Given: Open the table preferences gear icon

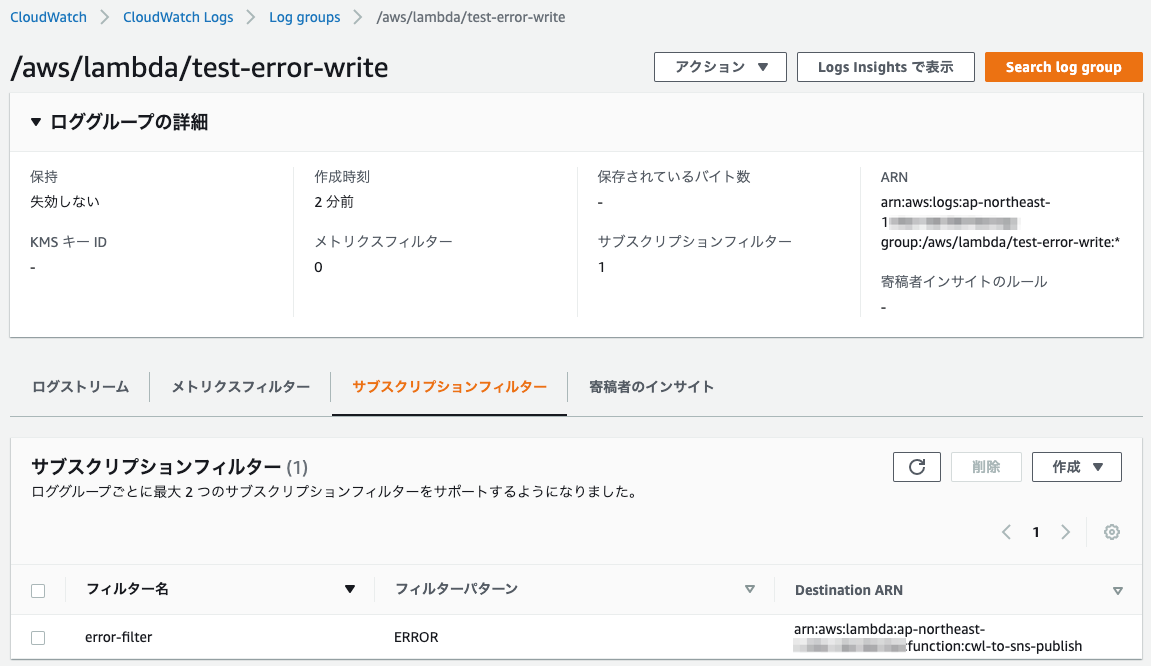Looking at the screenshot, I should tap(1112, 532).
